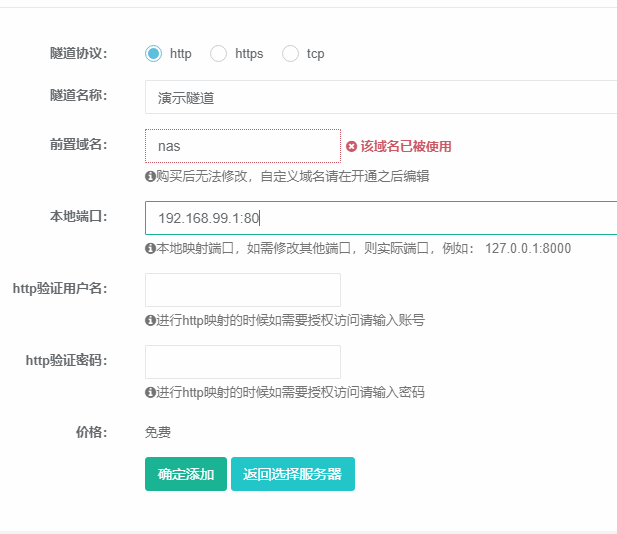Click info icon under http验证用户名 field

click(150, 321)
